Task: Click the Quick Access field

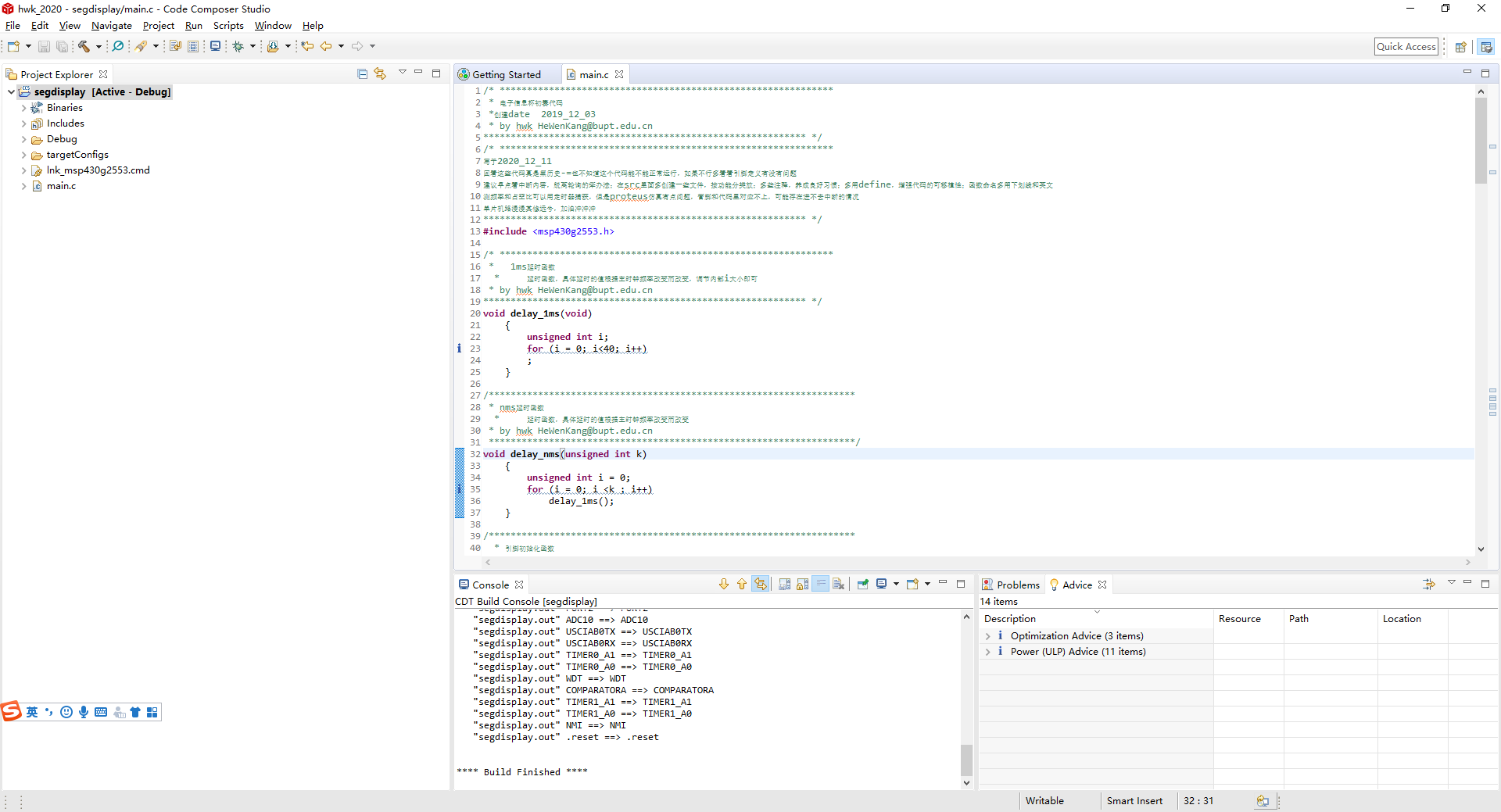Action: pyautogui.click(x=1406, y=47)
